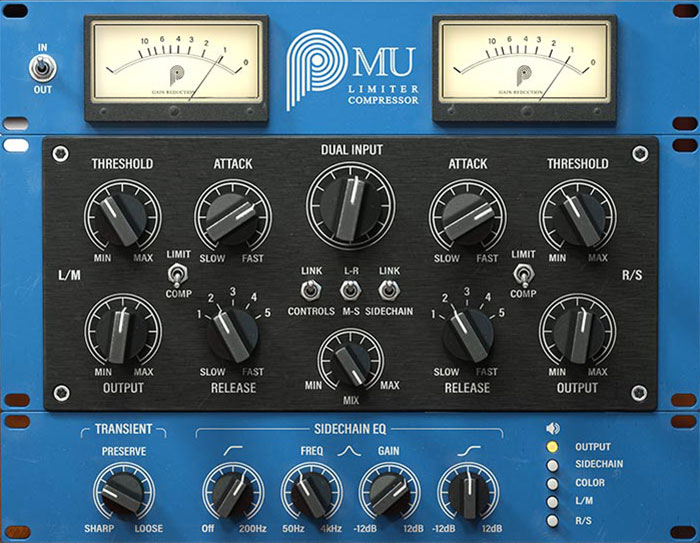Screen dimensions: 700x543
Task: Click the 200Hz label
Action: (253, 529)
